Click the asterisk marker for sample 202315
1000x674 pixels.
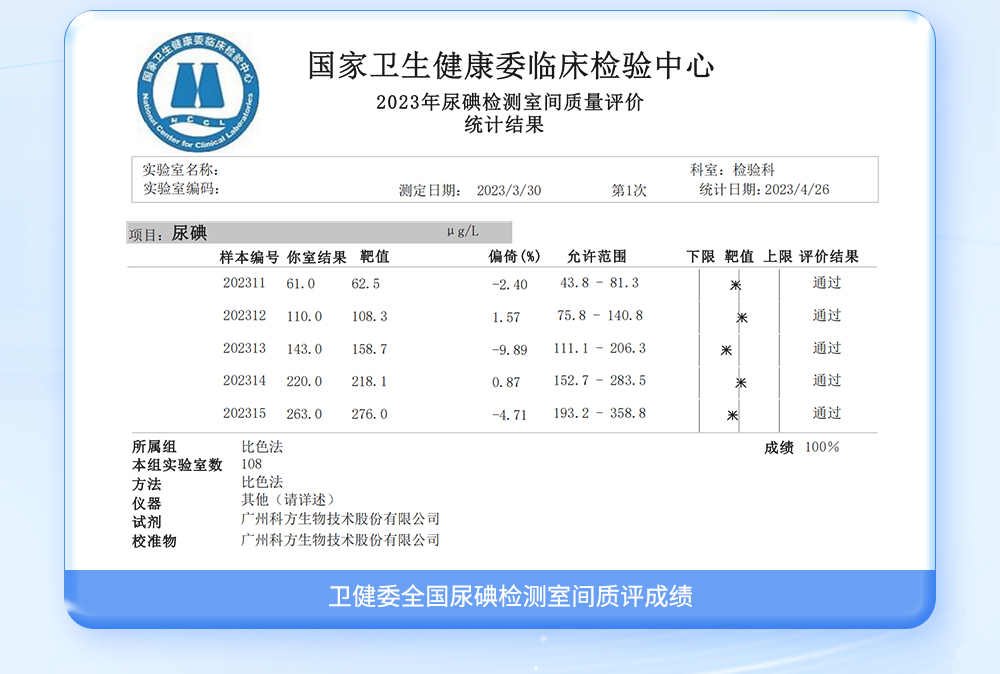(732, 415)
